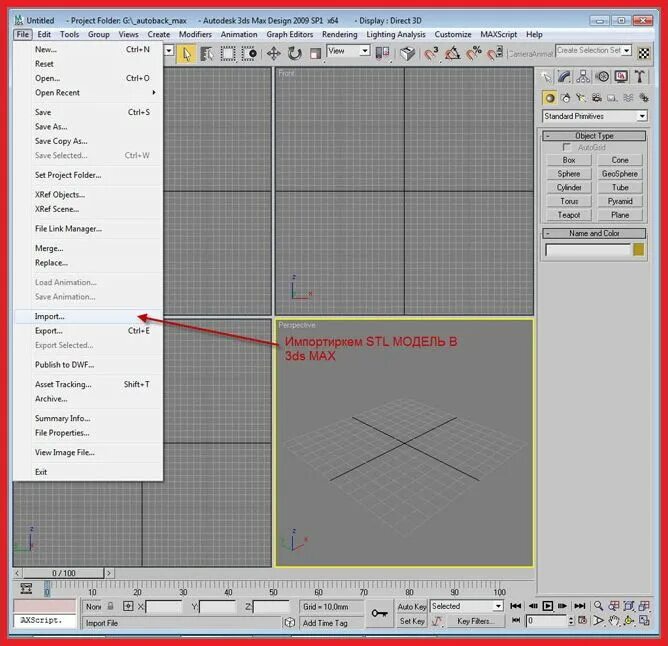
Task: Click the time slider 0 / 100 handle
Action: point(63,573)
